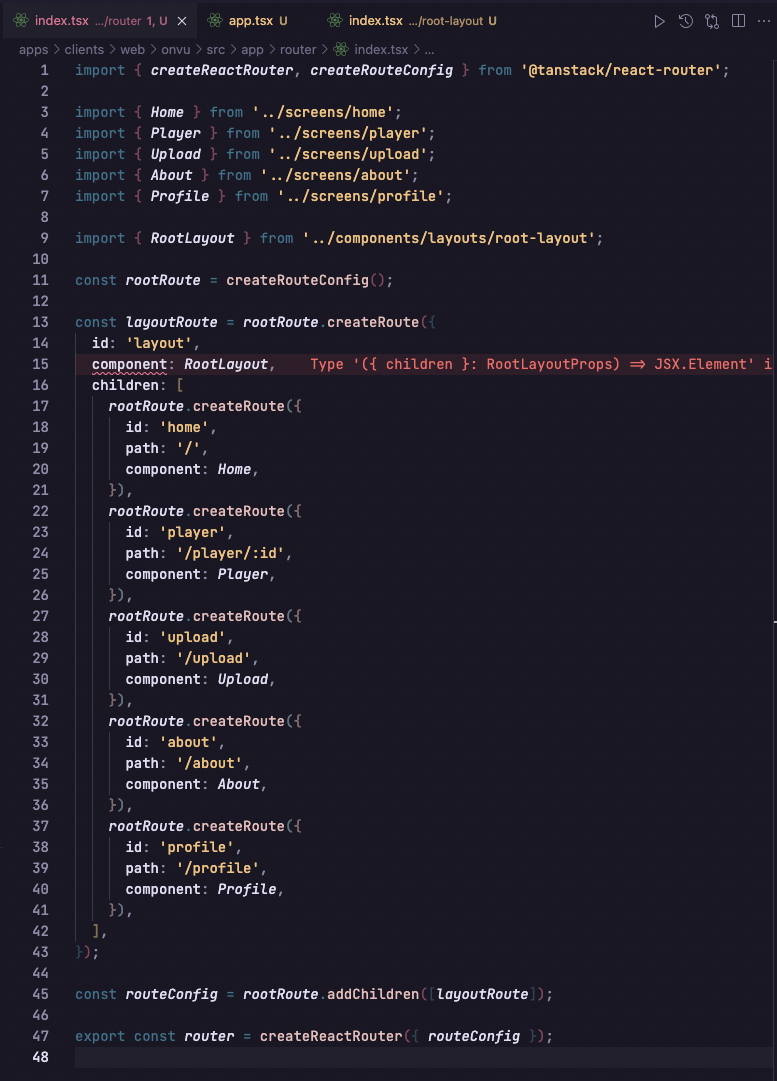777x1081 pixels.
Task: Click the React icon on app.tsx tab
Action: coord(215,21)
